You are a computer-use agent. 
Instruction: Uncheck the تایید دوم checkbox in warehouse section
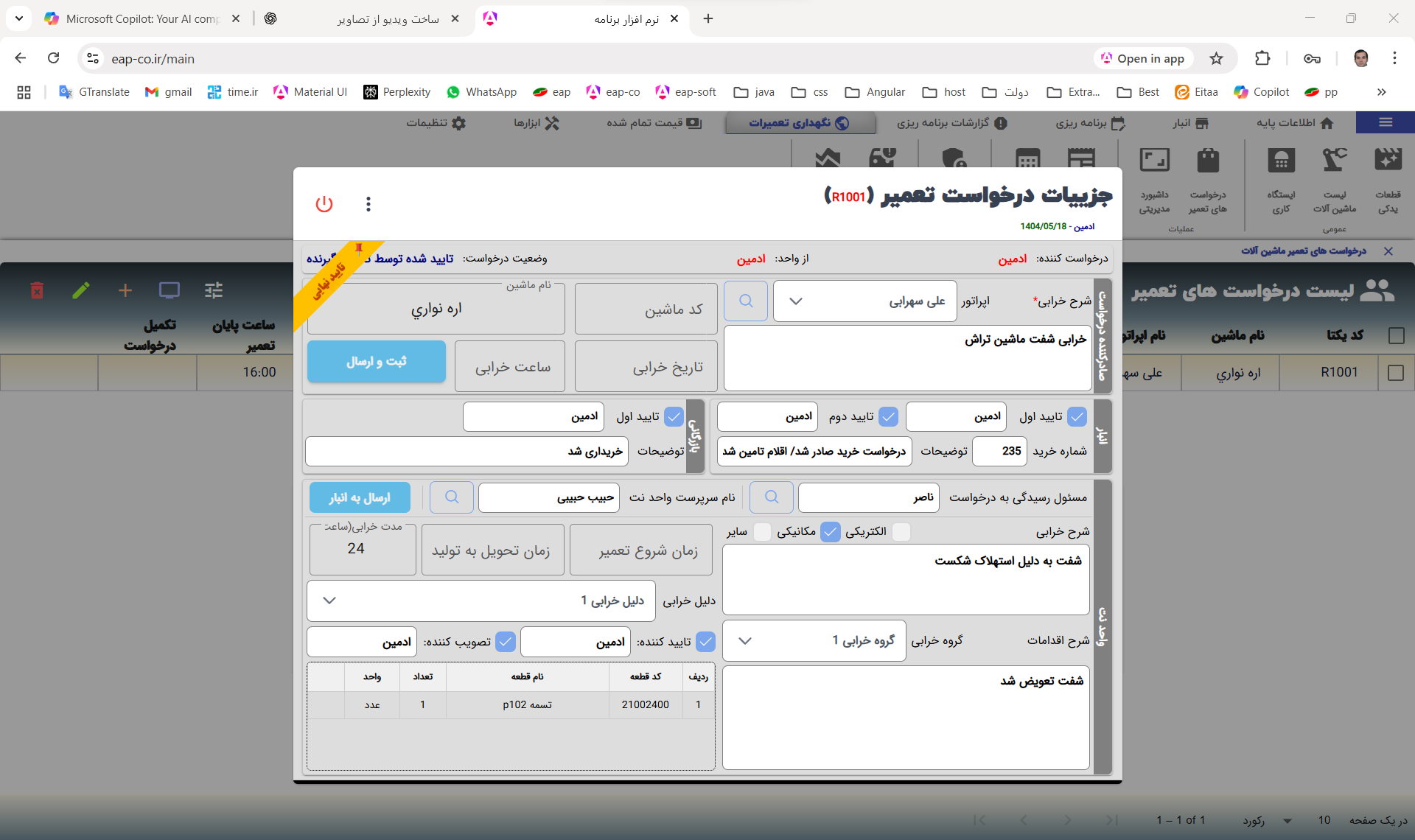pyautogui.click(x=889, y=417)
